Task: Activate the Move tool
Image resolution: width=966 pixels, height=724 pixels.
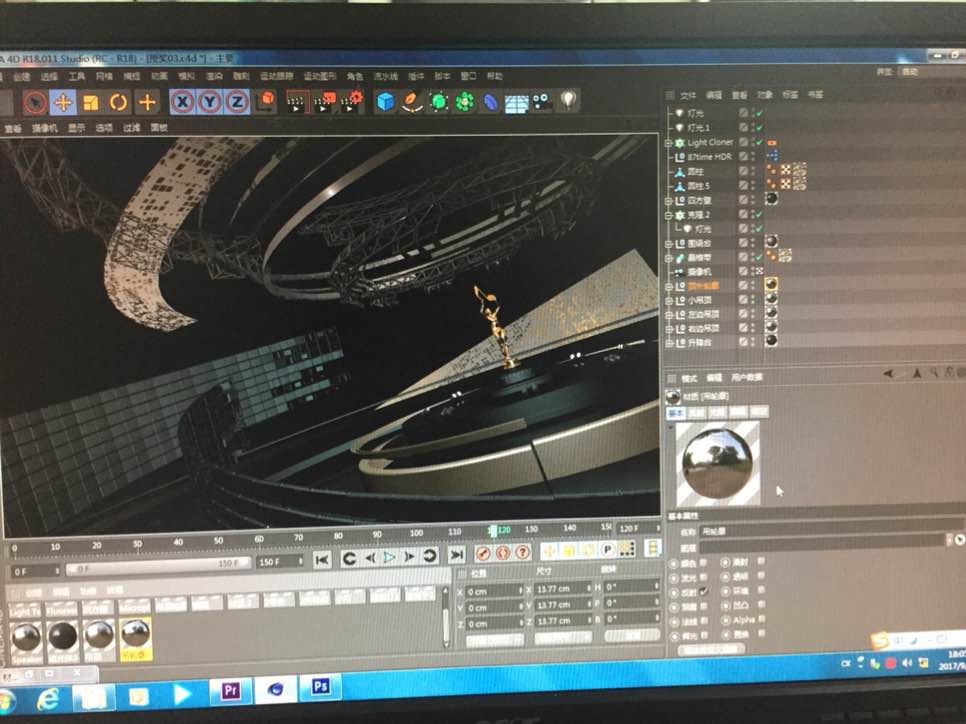Action: (63, 102)
